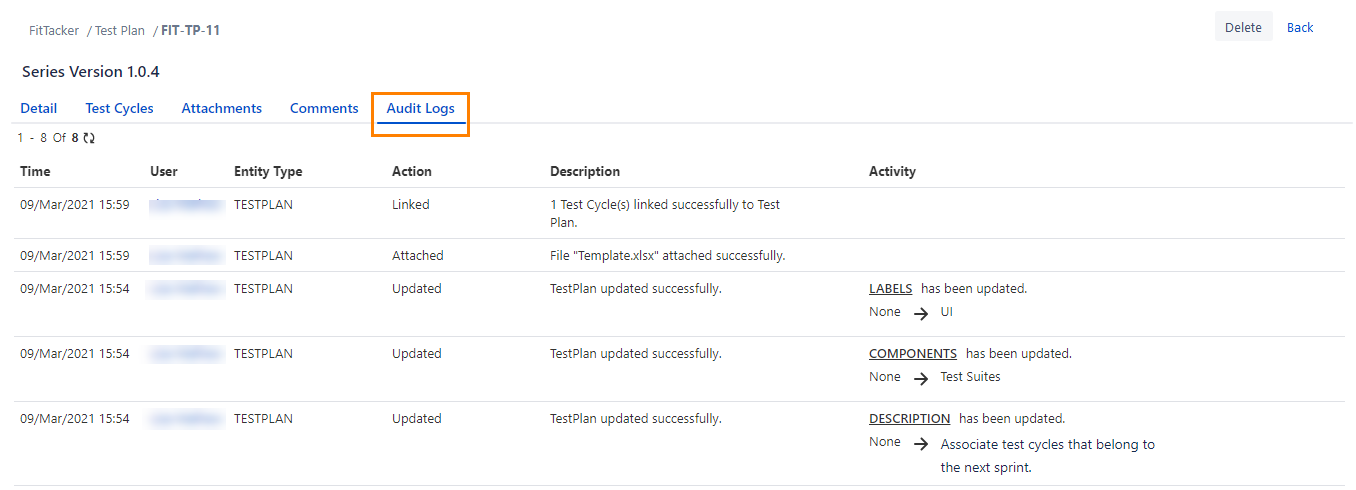Image resolution: width=1356 pixels, height=490 pixels.
Task: Open the Detail tab
Action: [39, 108]
